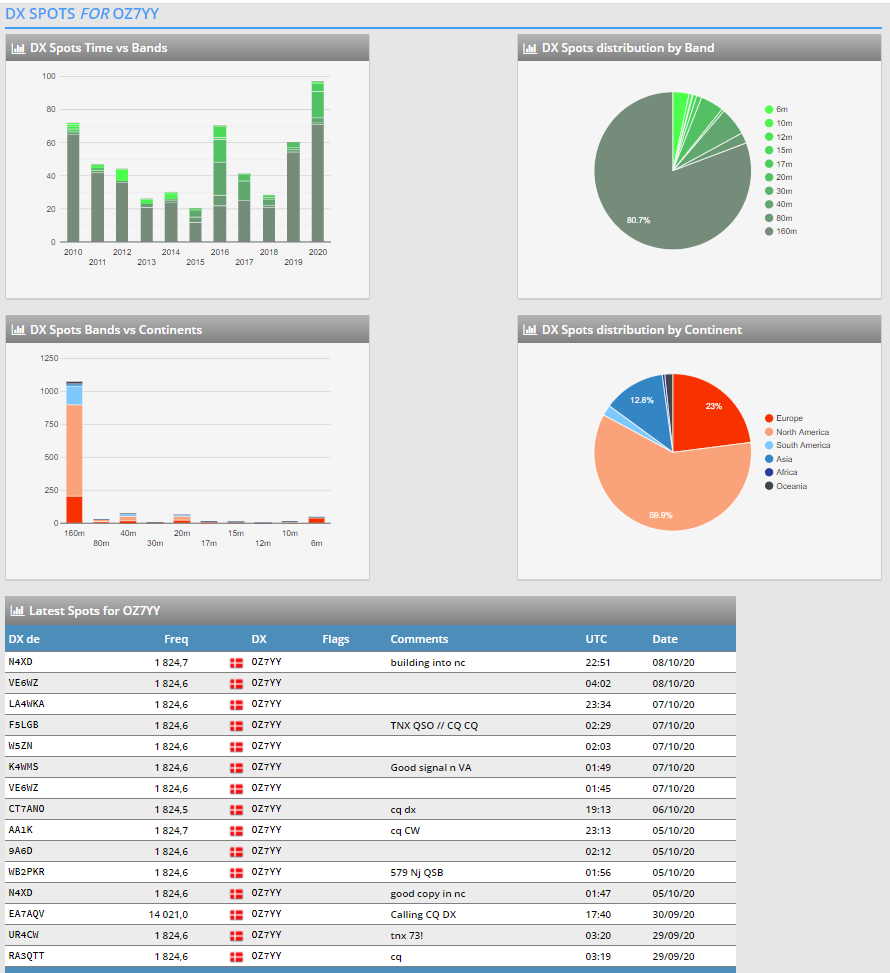Click the chart icon beside Latest Spots for OZ7YY
Image resolution: width=890 pixels, height=973 pixels.
pyautogui.click(x=18, y=611)
